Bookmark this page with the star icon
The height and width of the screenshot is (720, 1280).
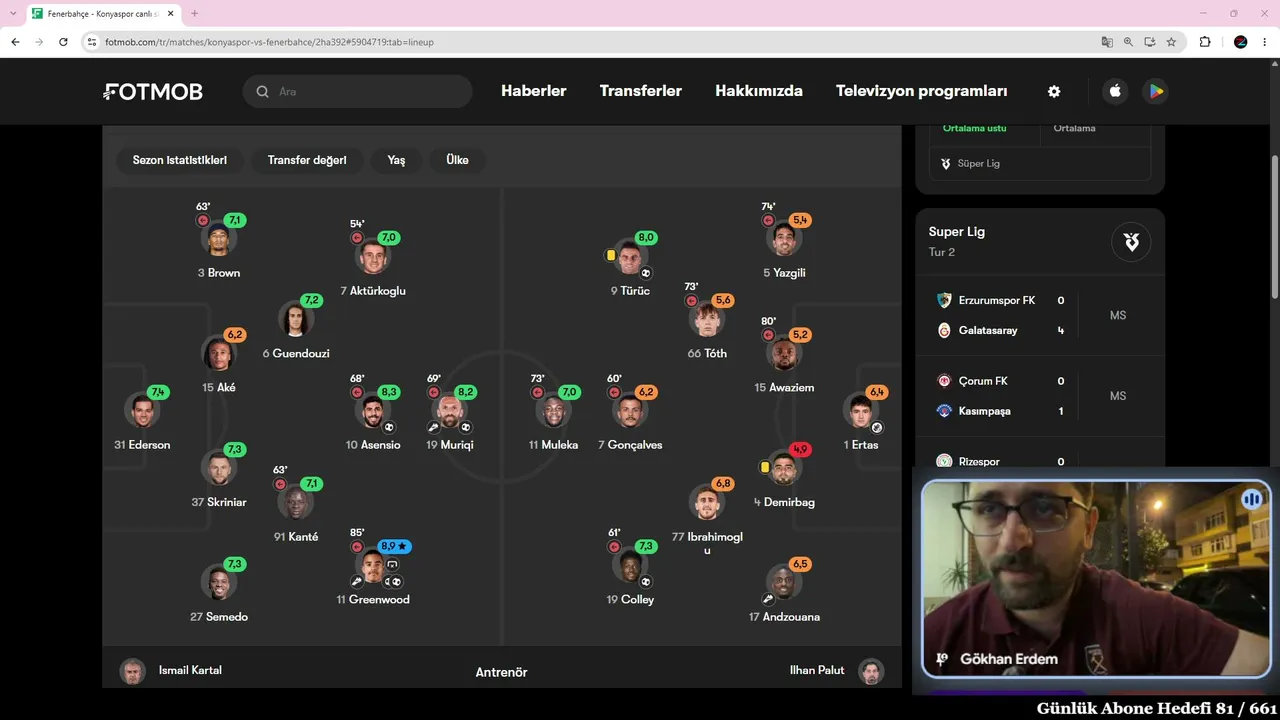[1171, 42]
